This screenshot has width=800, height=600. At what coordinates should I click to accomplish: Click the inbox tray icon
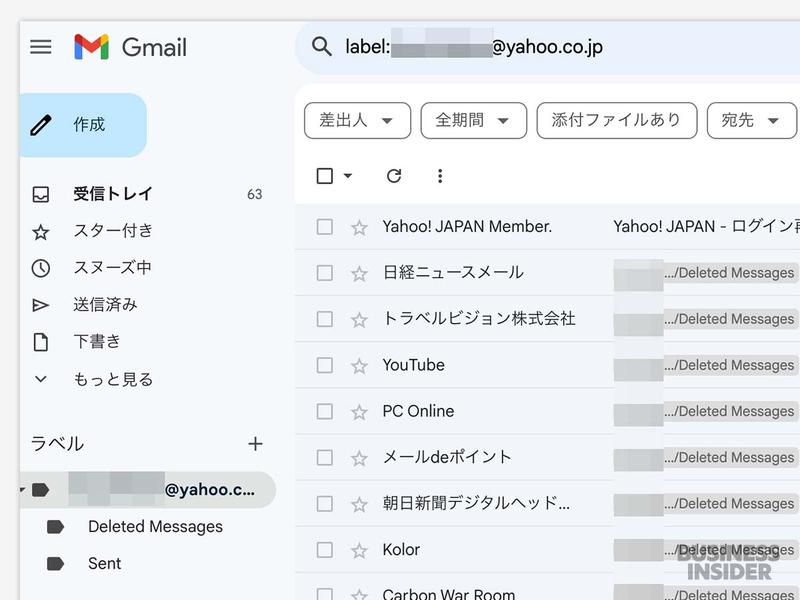point(41,194)
